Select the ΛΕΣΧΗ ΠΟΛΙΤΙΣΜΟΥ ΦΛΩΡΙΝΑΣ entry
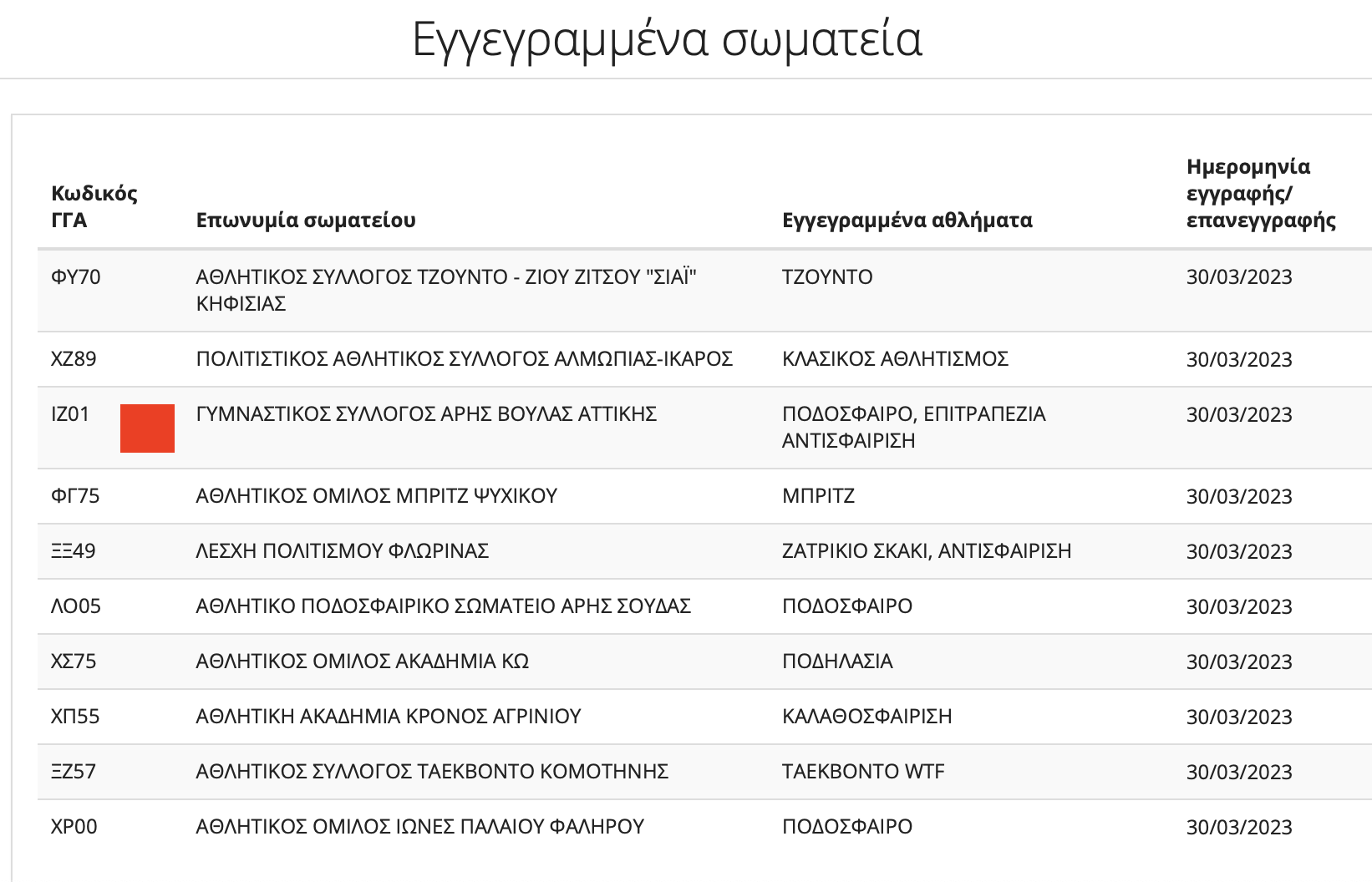The width and height of the screenshot is (1372, 882). (342, 550)
